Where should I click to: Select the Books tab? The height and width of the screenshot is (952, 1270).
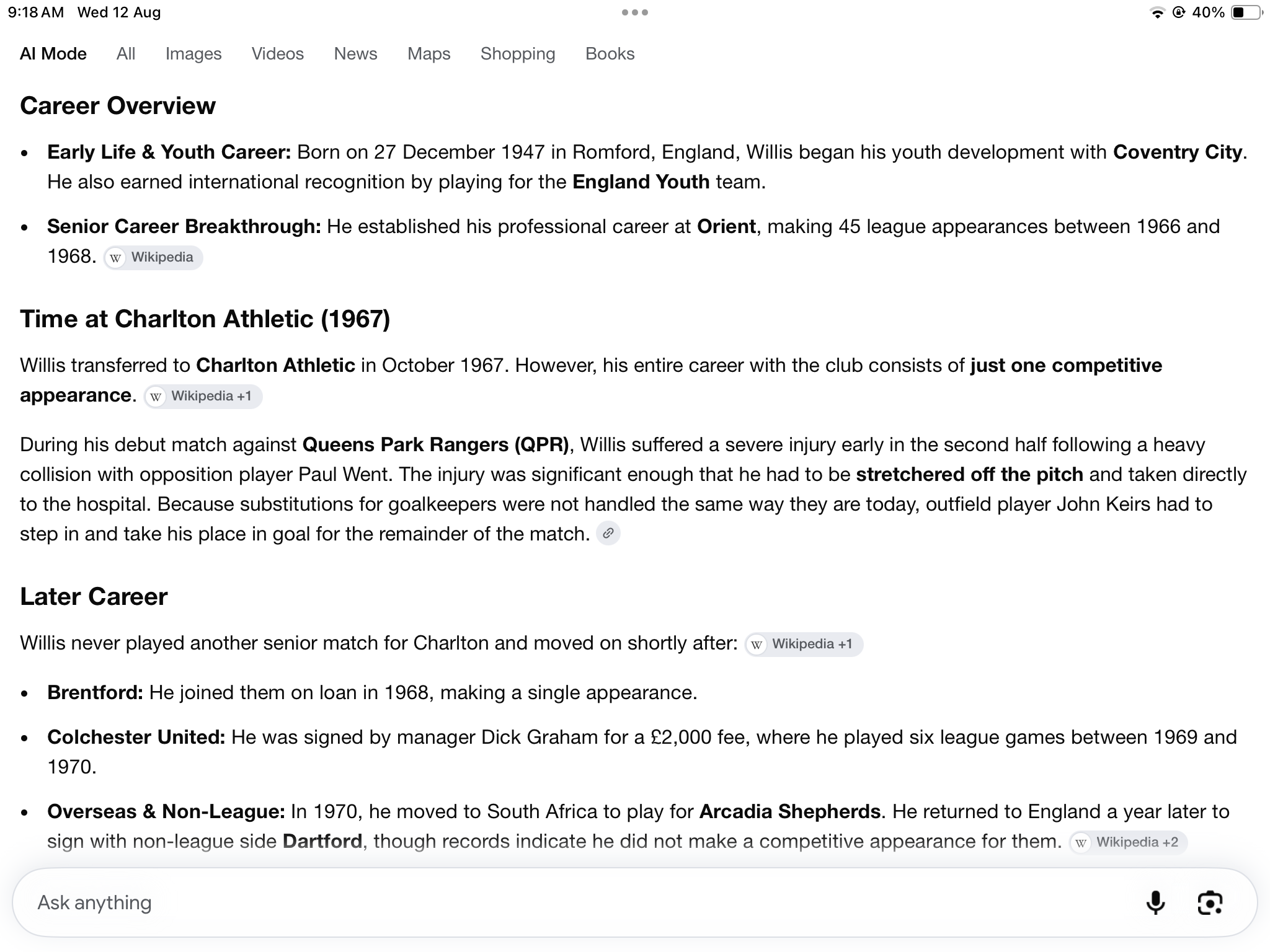point(610,54)
